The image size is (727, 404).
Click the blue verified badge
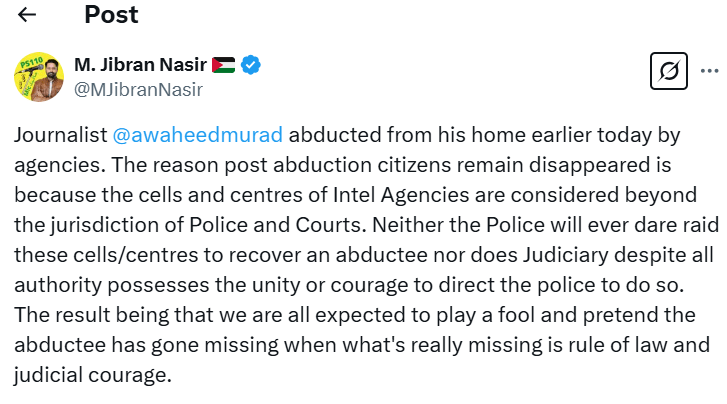pos(252,66)
